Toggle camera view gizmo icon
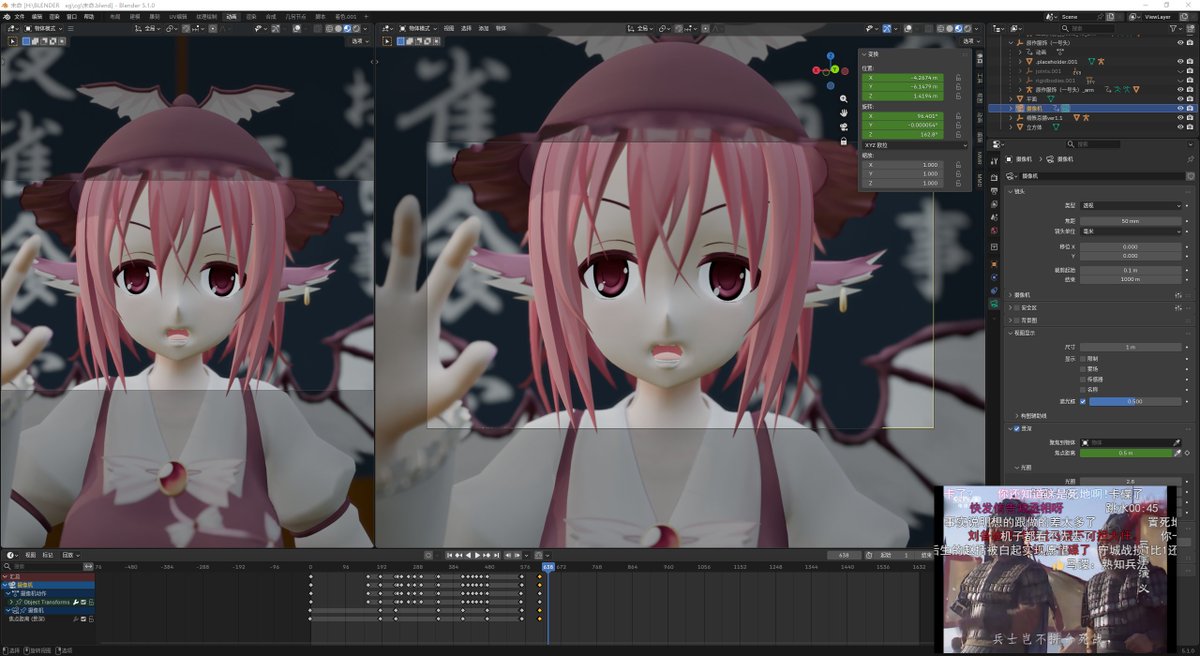This screenshot has height=656, width=1200. tap(844, 127)
